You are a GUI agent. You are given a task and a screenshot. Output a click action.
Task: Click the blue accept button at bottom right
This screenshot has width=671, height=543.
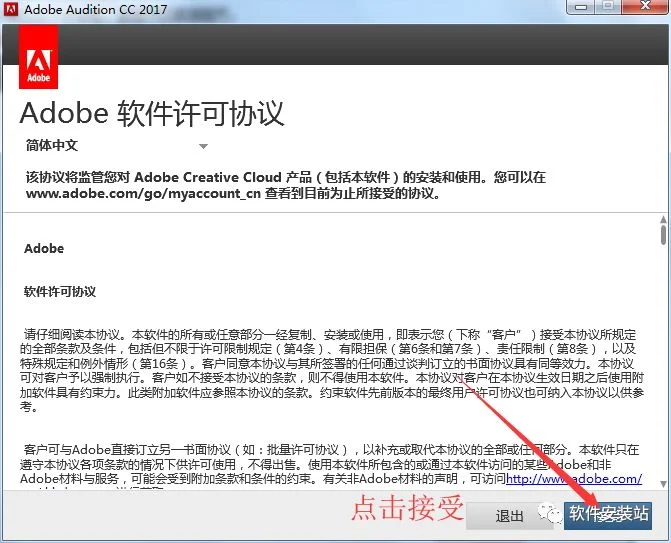[608, 515]
